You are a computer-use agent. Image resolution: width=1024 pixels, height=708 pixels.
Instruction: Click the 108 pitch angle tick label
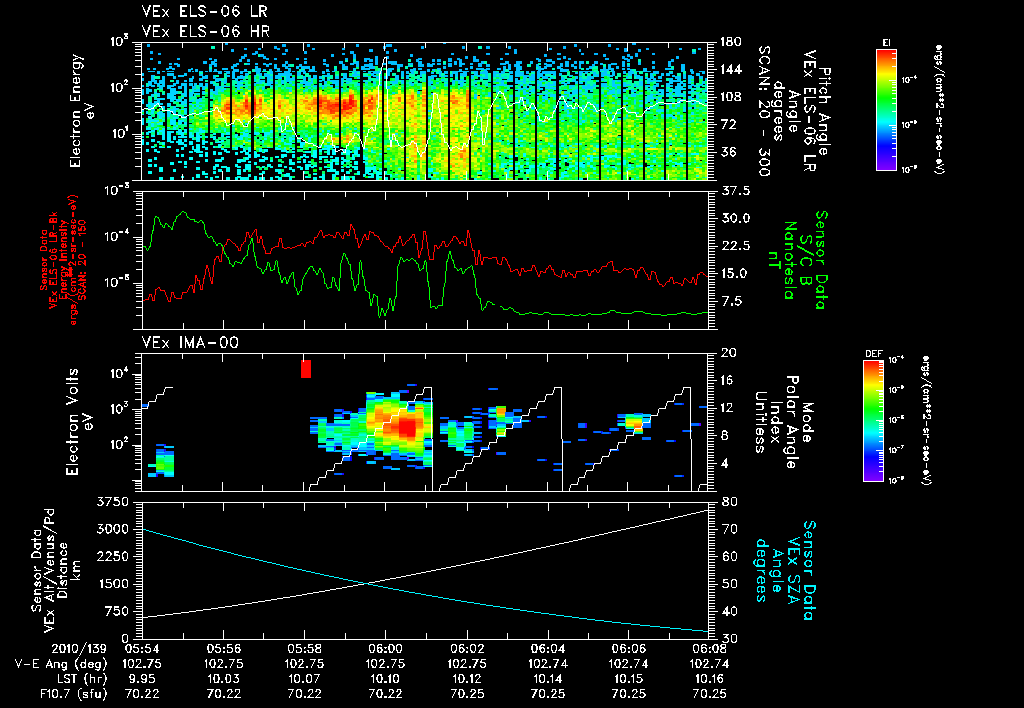tap(731, 97)
